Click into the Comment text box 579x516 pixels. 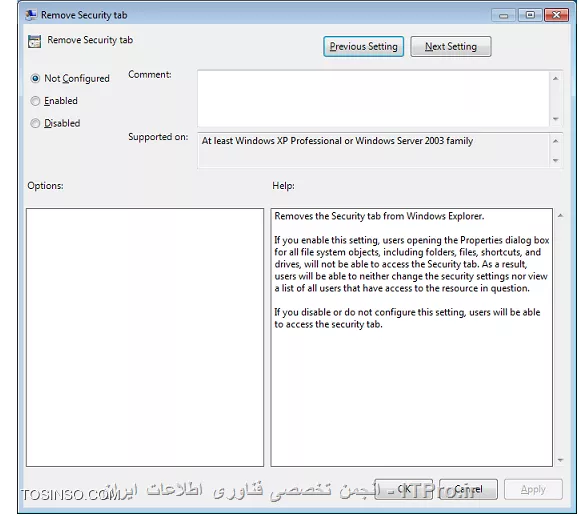[x=373, y=99]
